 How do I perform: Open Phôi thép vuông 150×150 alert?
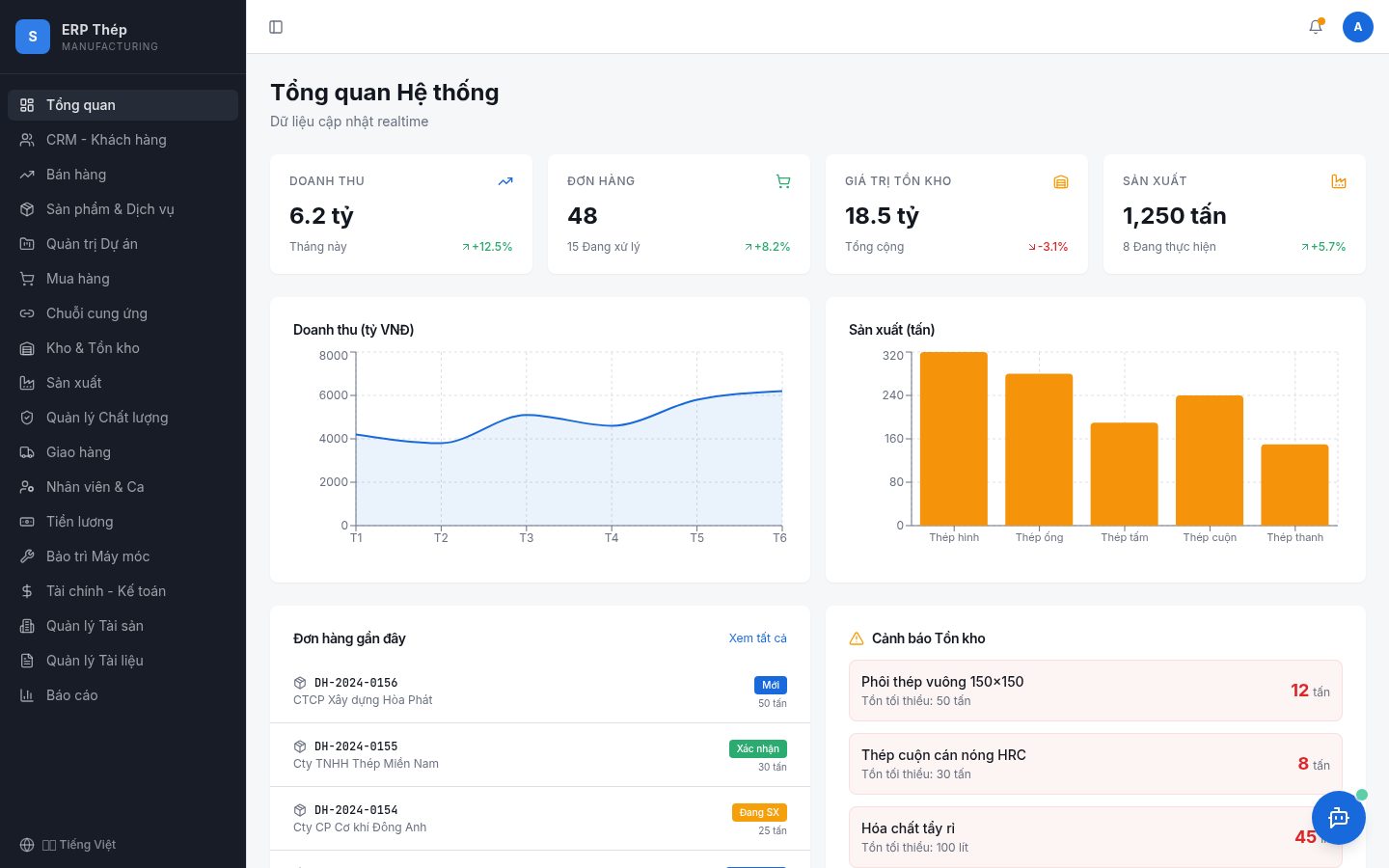(1096, 691)
